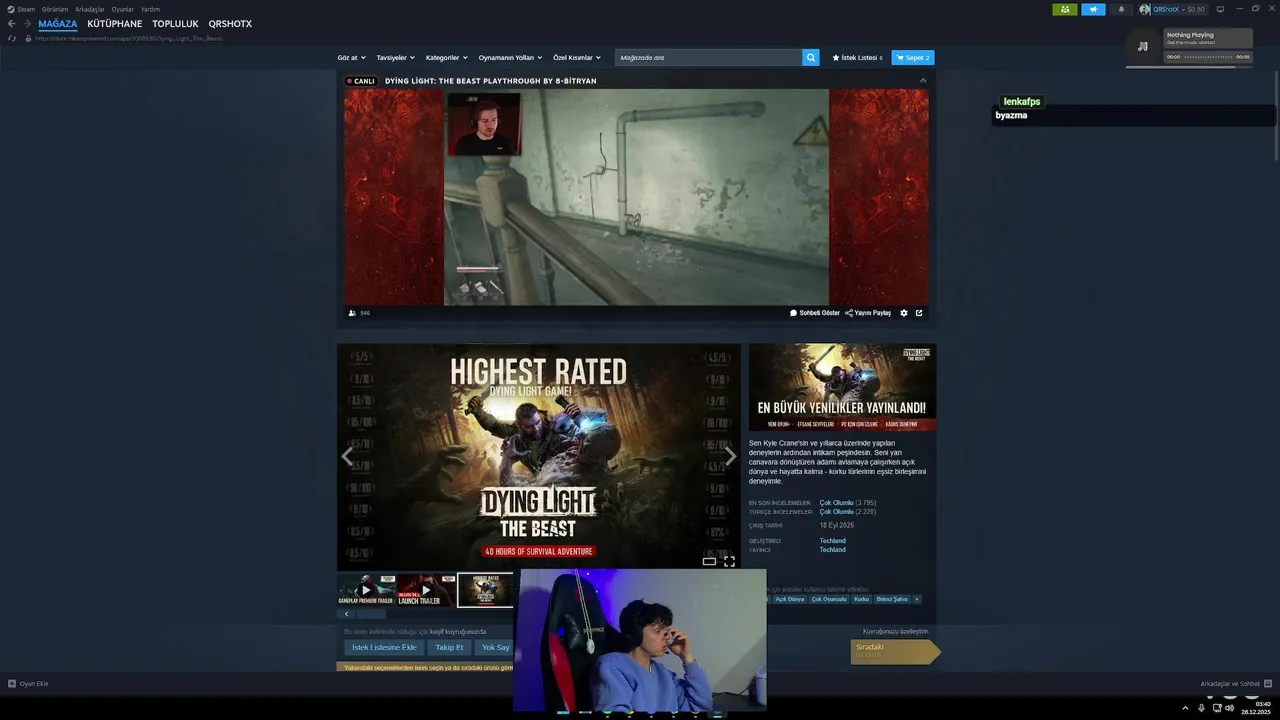
Task: Switch to the KÜTÜPHANE tab
Action: click(115, 24)
